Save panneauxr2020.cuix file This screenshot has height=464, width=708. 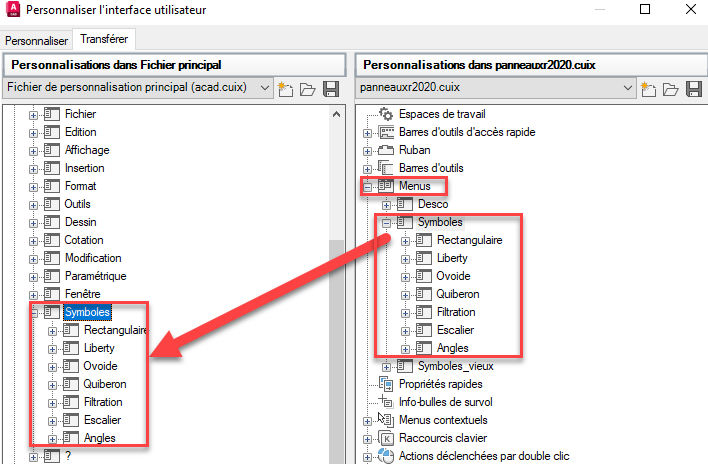point(694,89)
